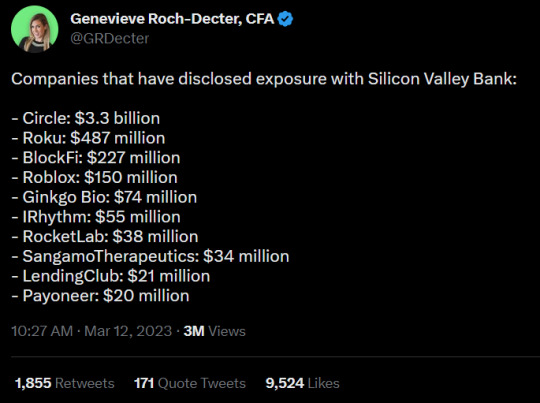Open the Mar 12, 2023 date link
540x403 pixels.
[128, 331]
